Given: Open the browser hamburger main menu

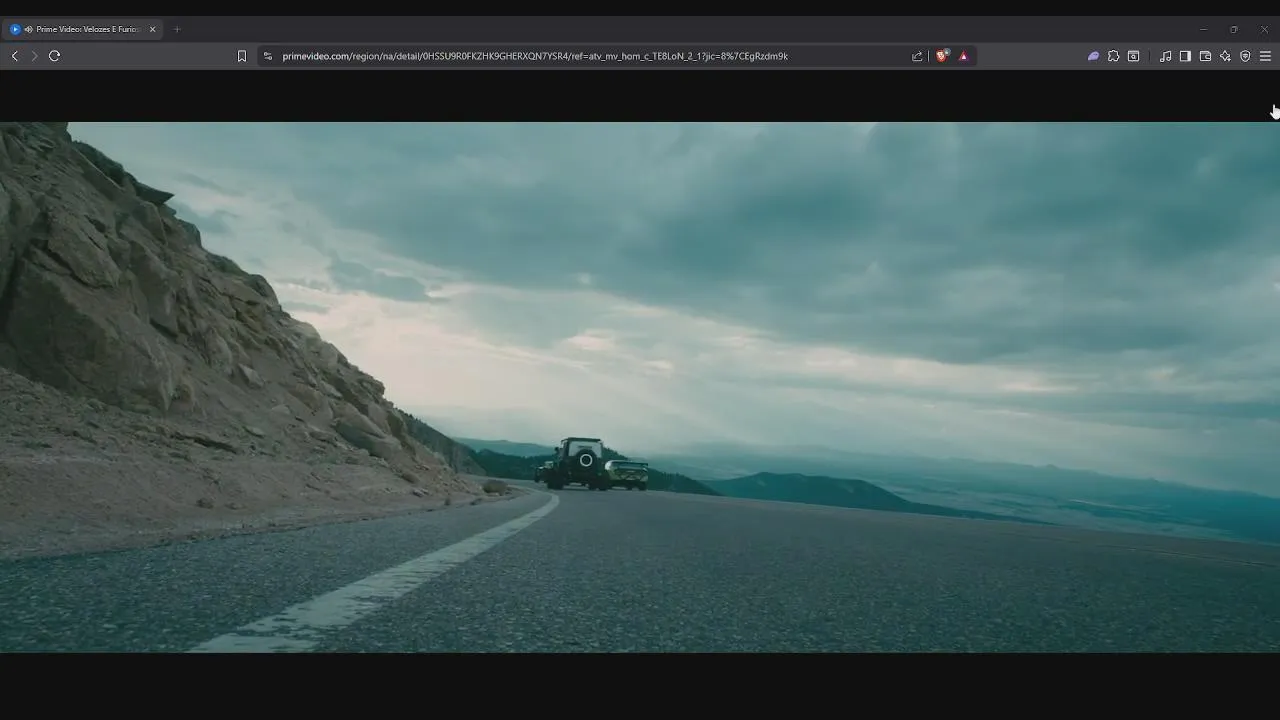Looking at the screenshot, I should pyautogui.click(x=1265, y=56).
